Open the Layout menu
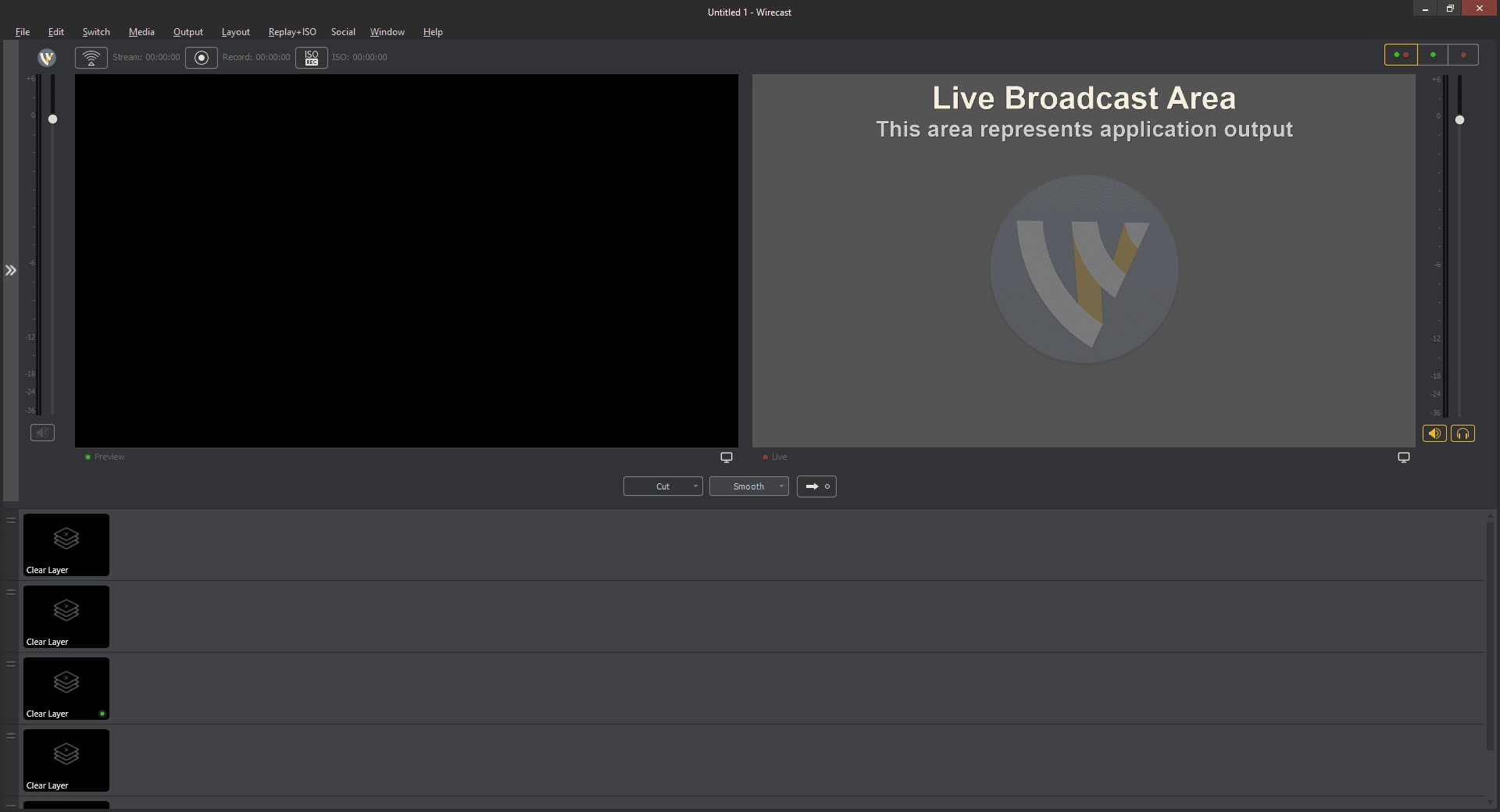 (236, 32)
